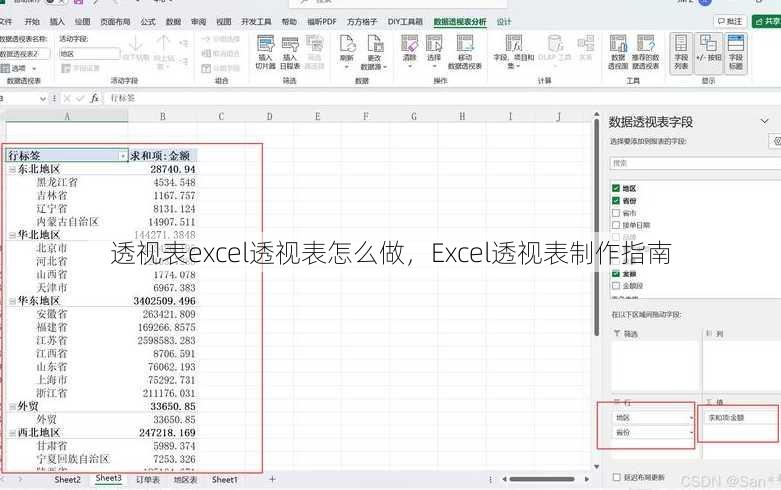The height and width of the screenshot is (490, 781).
Task: Open the 地区 row field dropdown in Rows area
Action: [x=691, y=418]
